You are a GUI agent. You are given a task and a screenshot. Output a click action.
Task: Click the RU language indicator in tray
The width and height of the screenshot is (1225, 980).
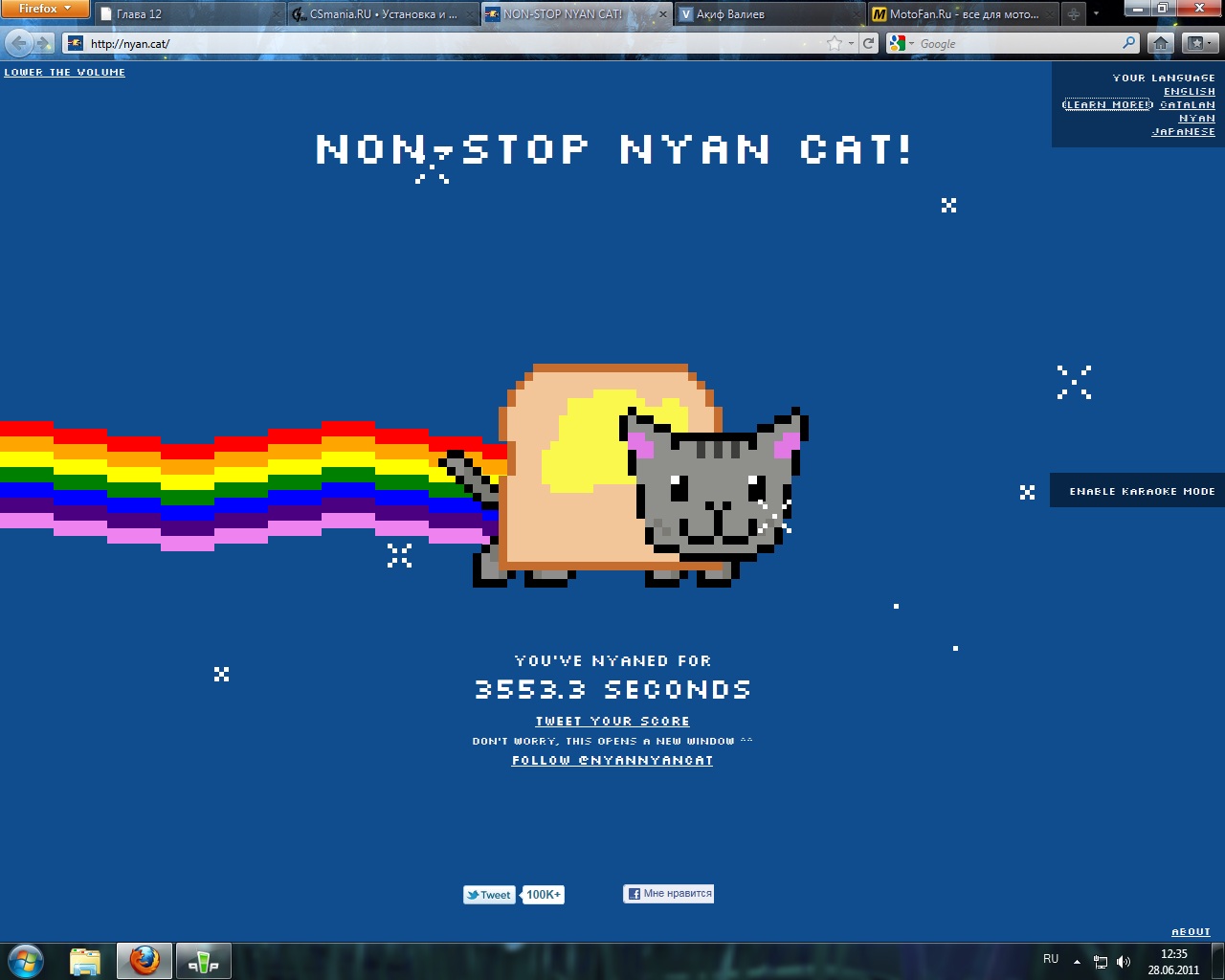[1051, 959]
